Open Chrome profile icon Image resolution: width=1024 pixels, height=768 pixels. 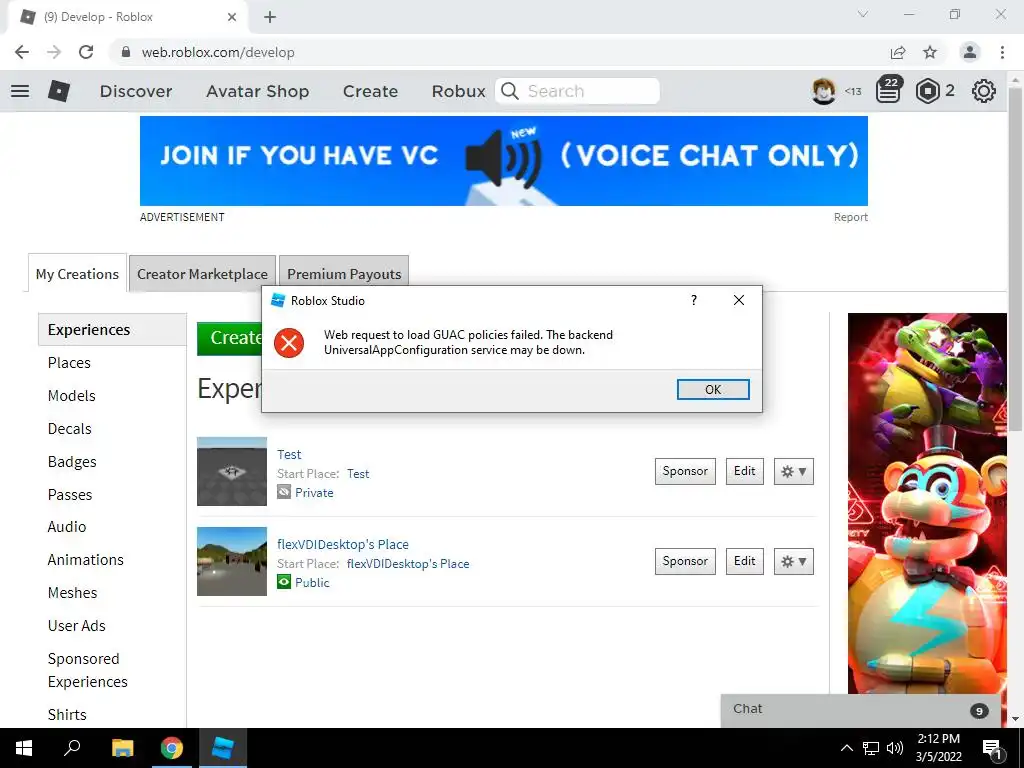tap(970, 52)
